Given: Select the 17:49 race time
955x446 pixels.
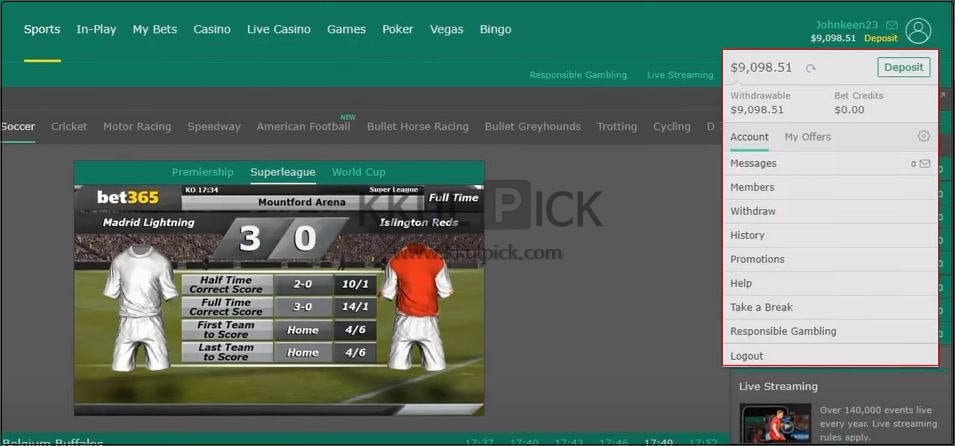Looking at the screenshot, I should 658,442.
